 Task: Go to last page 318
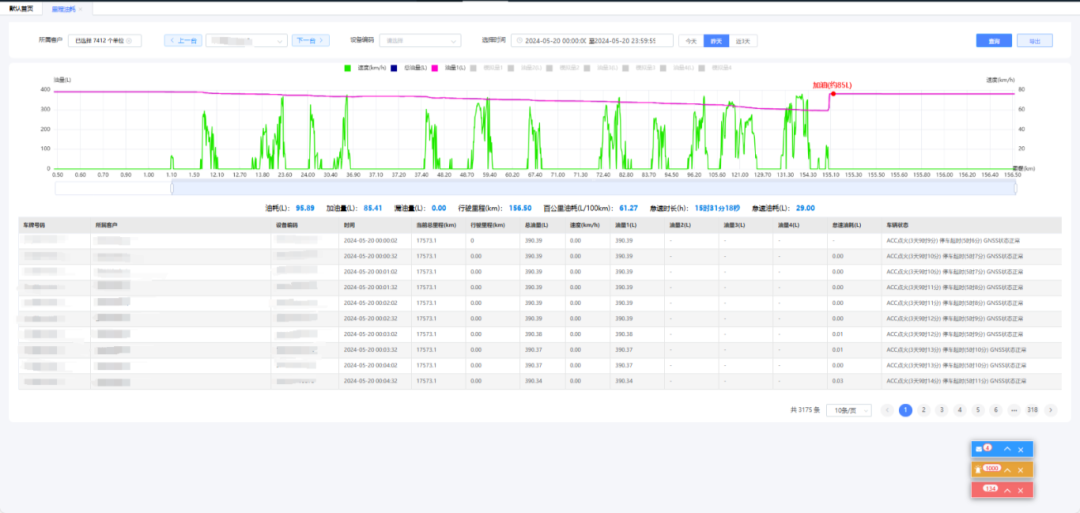[1032, 410]
